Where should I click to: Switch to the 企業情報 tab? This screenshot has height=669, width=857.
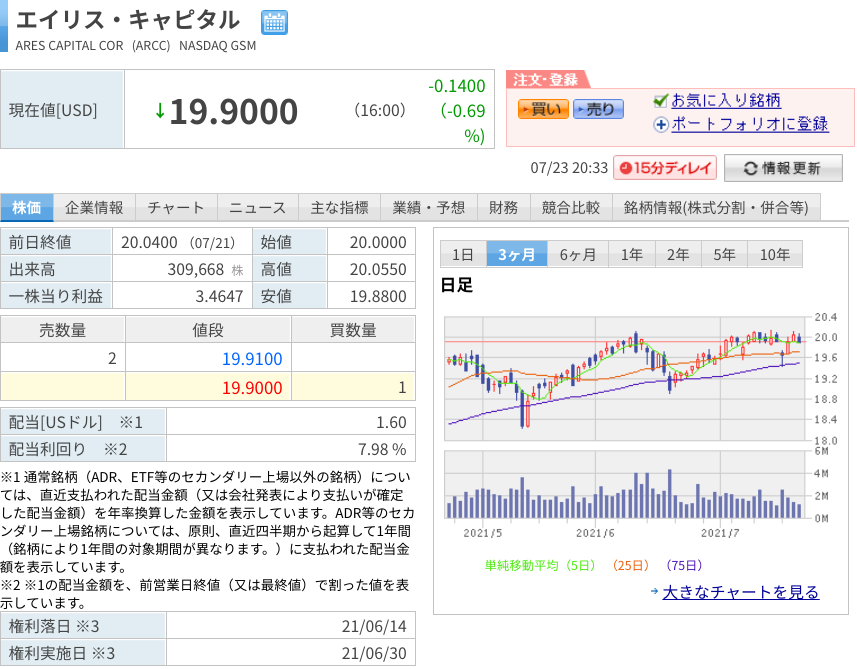coord(94,208)
